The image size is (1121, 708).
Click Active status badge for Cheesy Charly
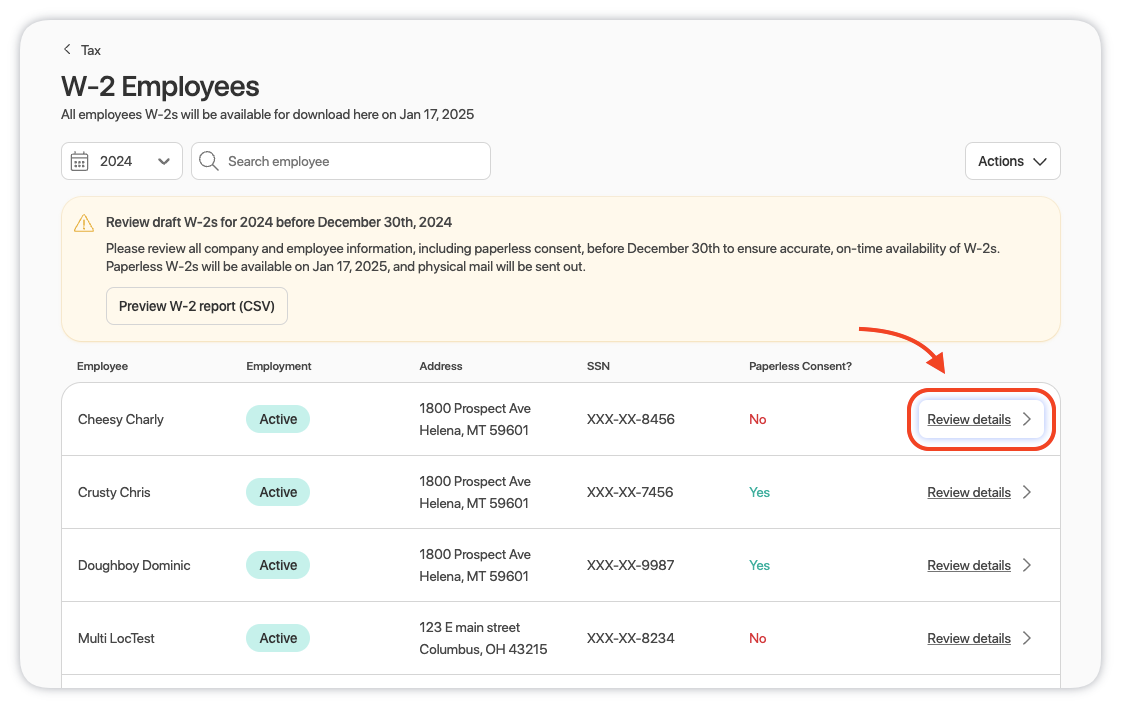pyautogui.click(x=278, y=420)
